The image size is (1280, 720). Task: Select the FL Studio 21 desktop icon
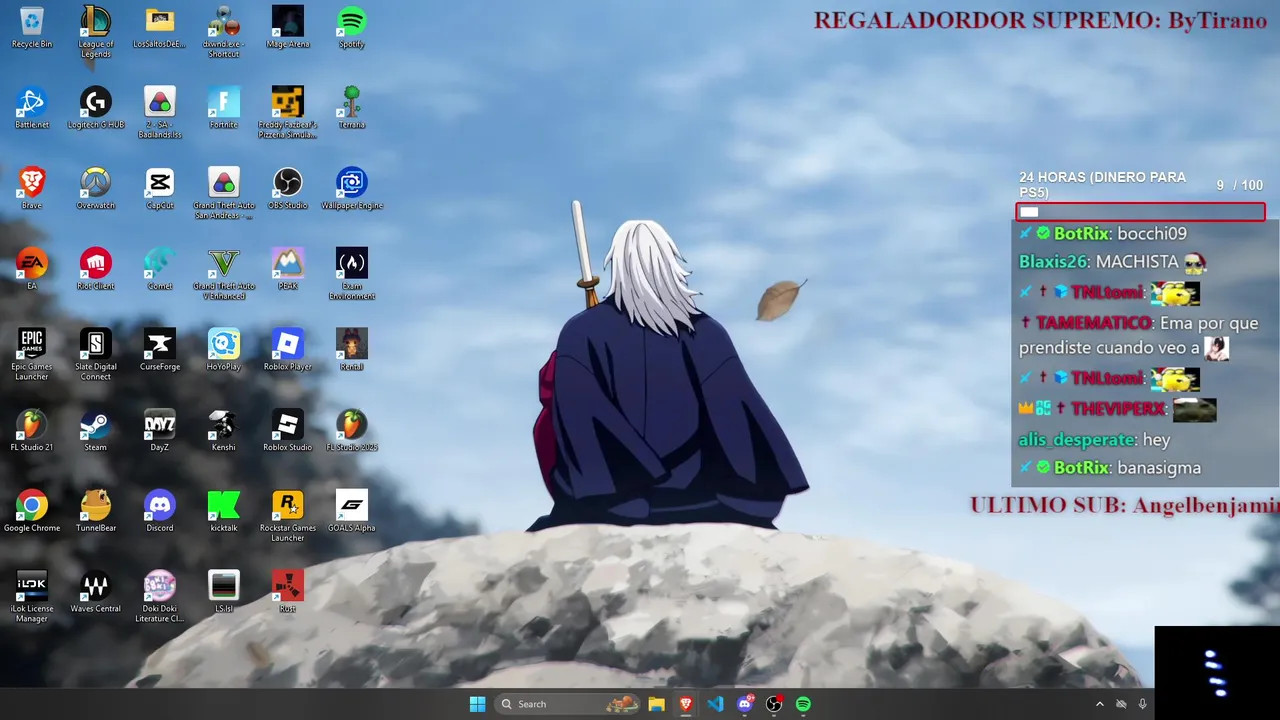click(32, 432)
